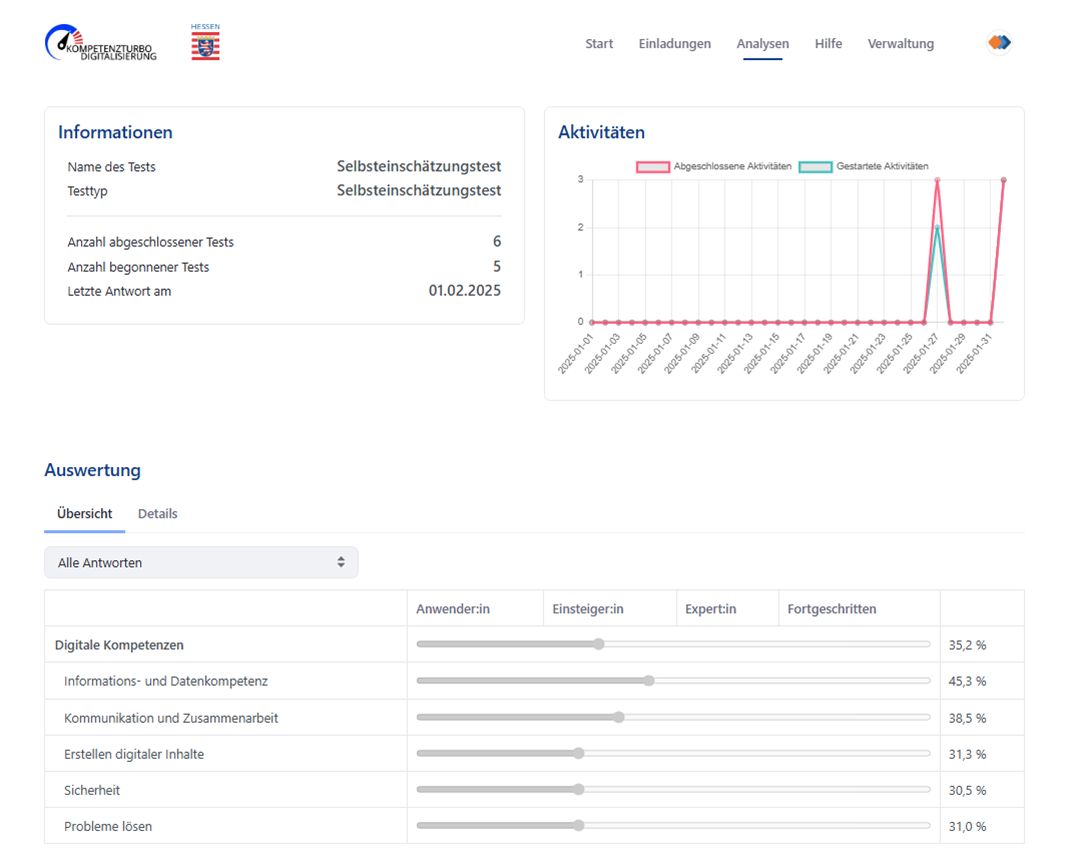
Task: Open the Einladungen page
Action: [675, 44]
